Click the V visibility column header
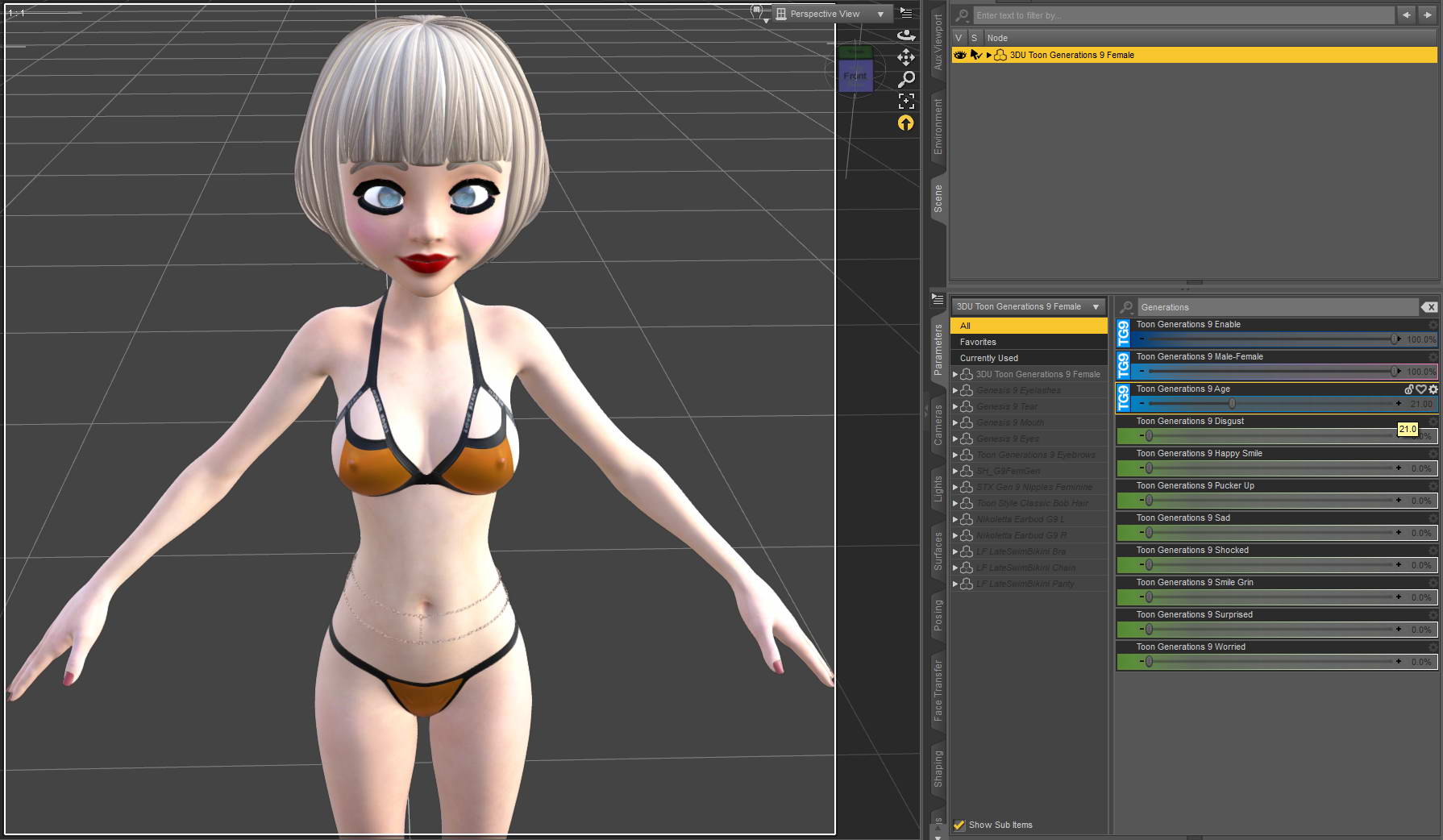This screenshot has width=1443, height=840. 959,38
